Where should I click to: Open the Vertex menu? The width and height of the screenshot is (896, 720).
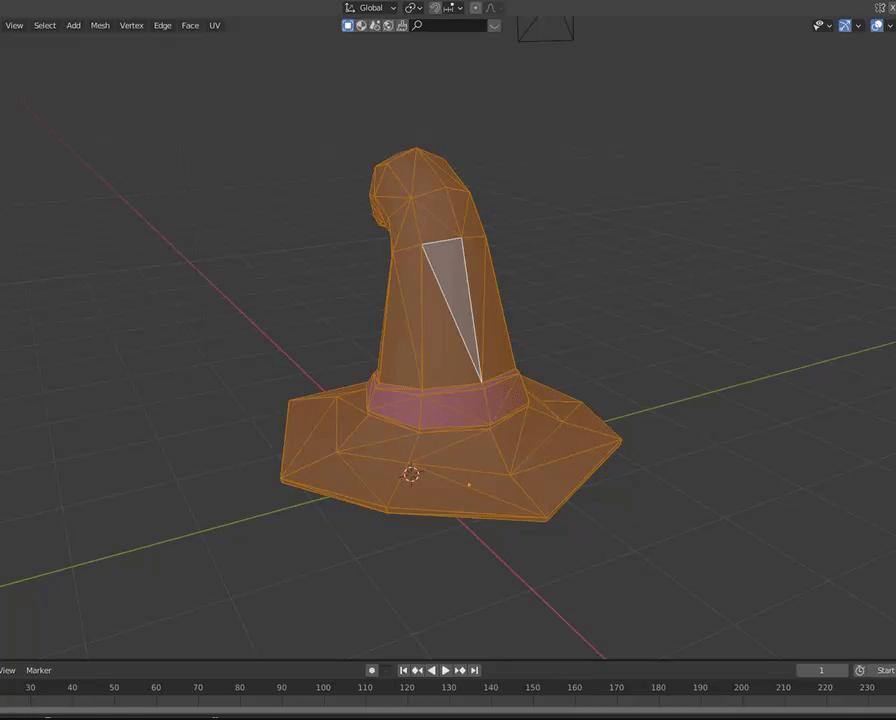tap(131, 26)
